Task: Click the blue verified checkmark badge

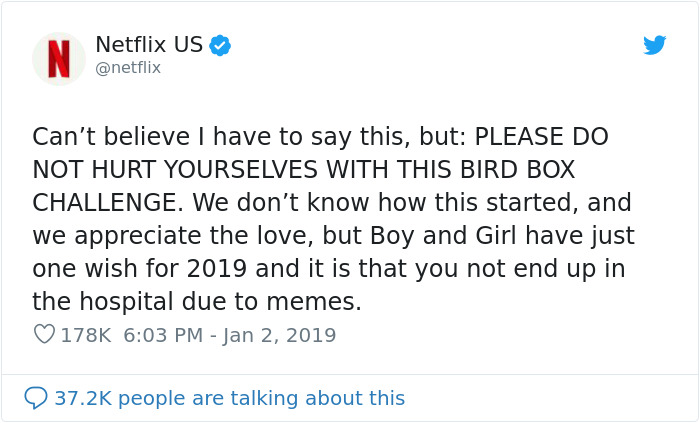Action: point(220,45)
